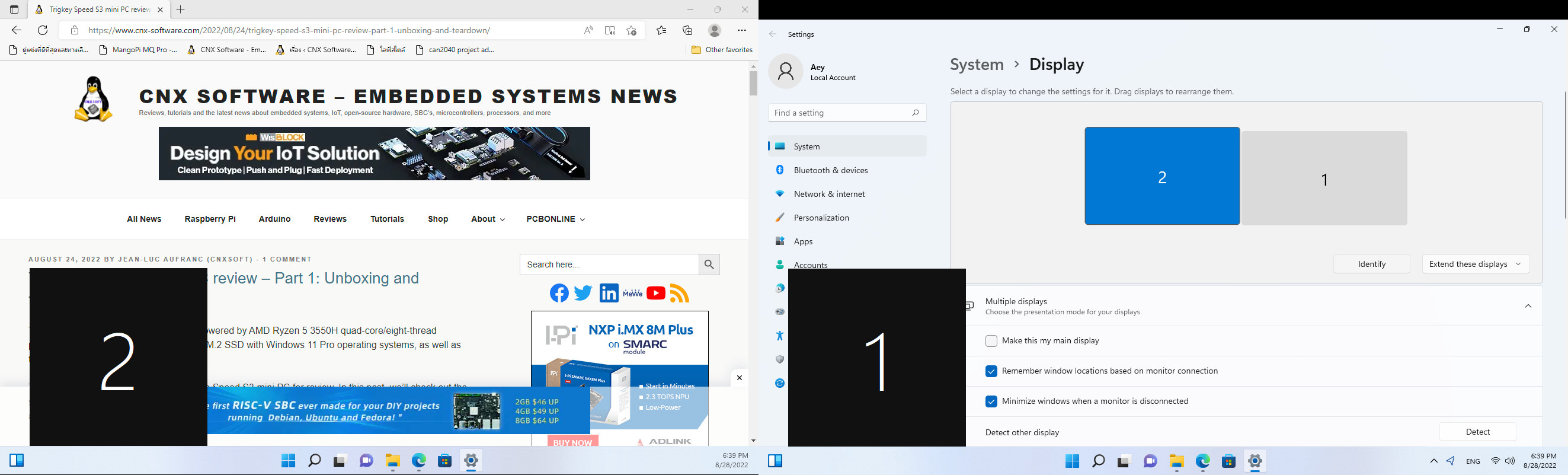Open Microsoft Store on taskbar below Settings window
The height and width of the screenshot is (475, 1568).
point(1229,461)
